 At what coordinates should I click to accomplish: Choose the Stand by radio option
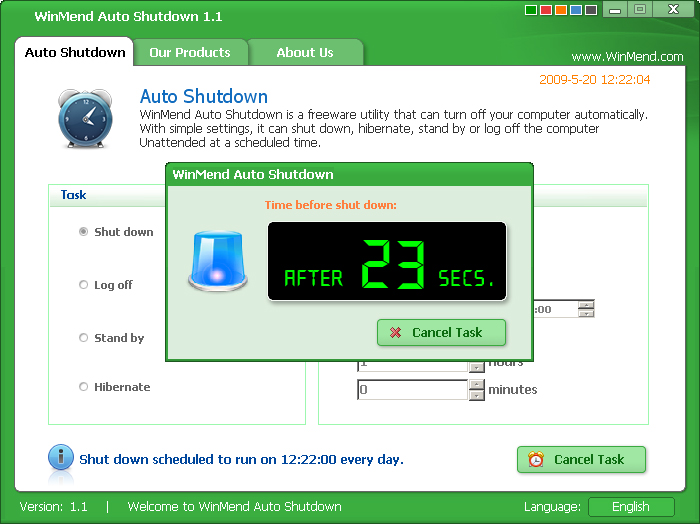click(x=84, y=338)
